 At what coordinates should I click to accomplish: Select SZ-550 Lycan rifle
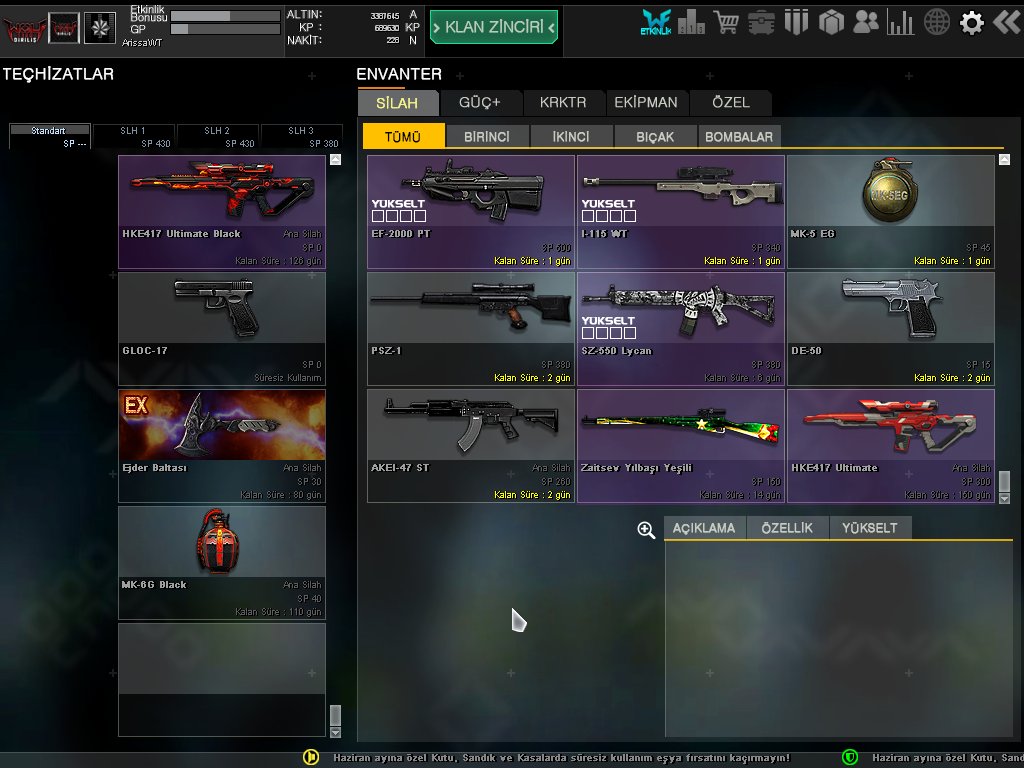click(x=681, y=328)
